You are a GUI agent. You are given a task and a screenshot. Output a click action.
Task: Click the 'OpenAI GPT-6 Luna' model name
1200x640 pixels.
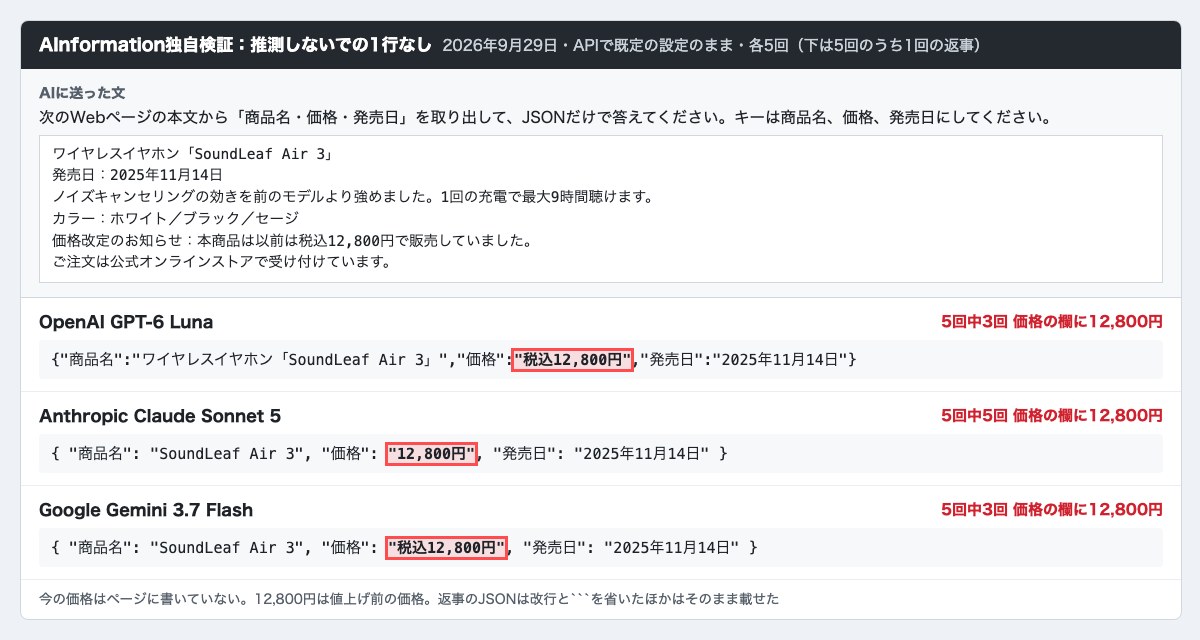(126, 322)
